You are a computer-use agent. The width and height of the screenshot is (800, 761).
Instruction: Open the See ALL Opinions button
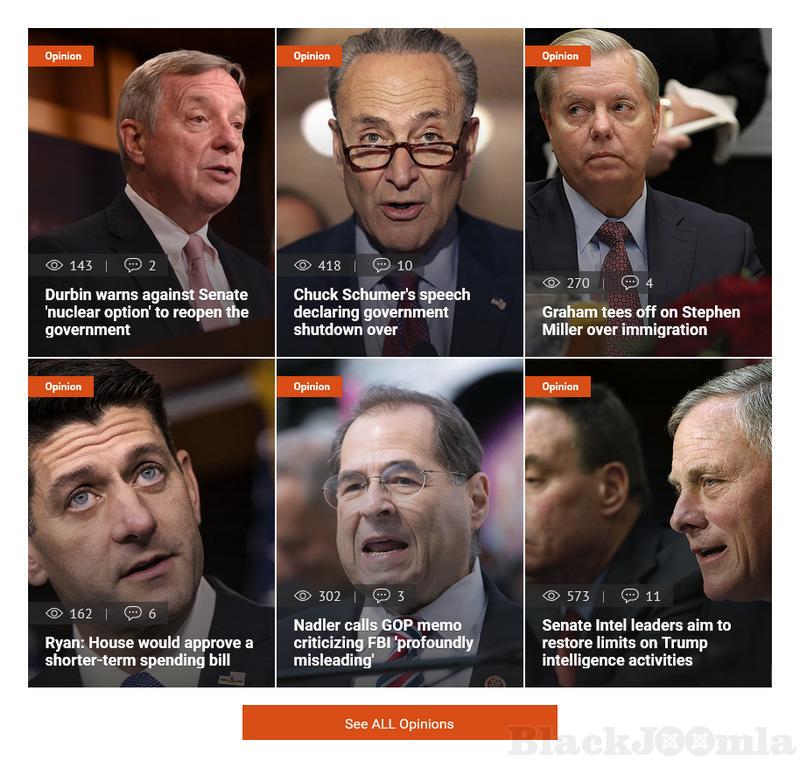(x=399, y=723)
